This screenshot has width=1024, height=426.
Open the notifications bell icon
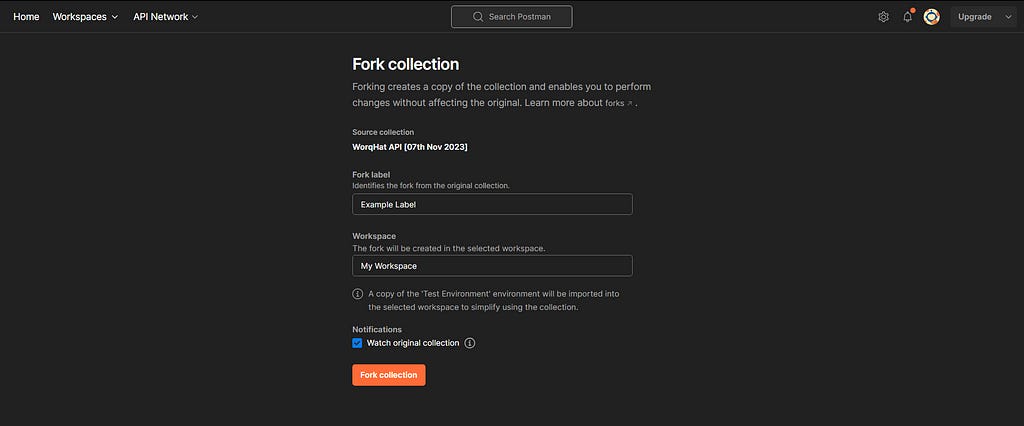pyautogui.click(x=907, y=17)
